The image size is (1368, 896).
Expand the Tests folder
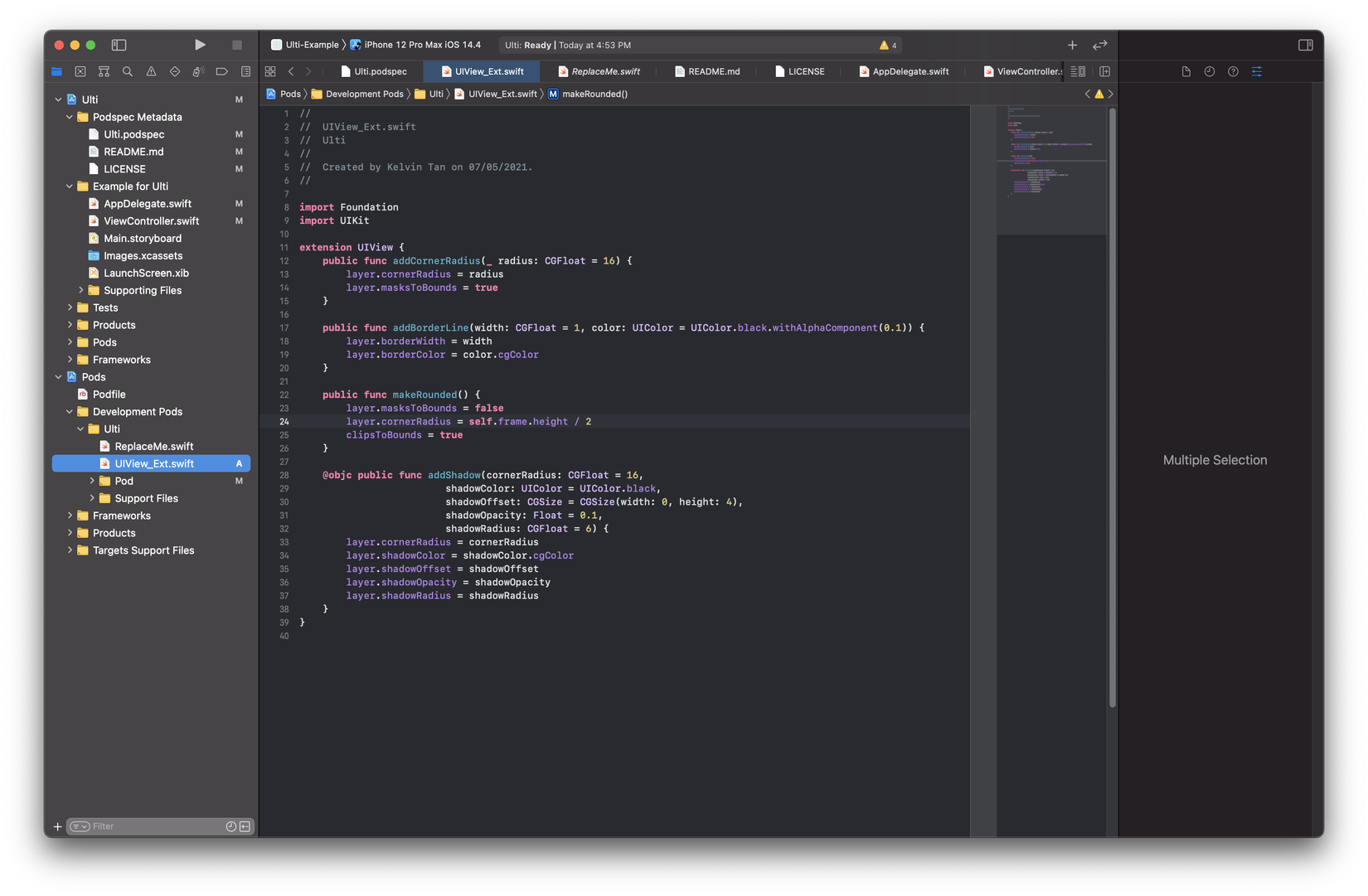coord(70,308)
